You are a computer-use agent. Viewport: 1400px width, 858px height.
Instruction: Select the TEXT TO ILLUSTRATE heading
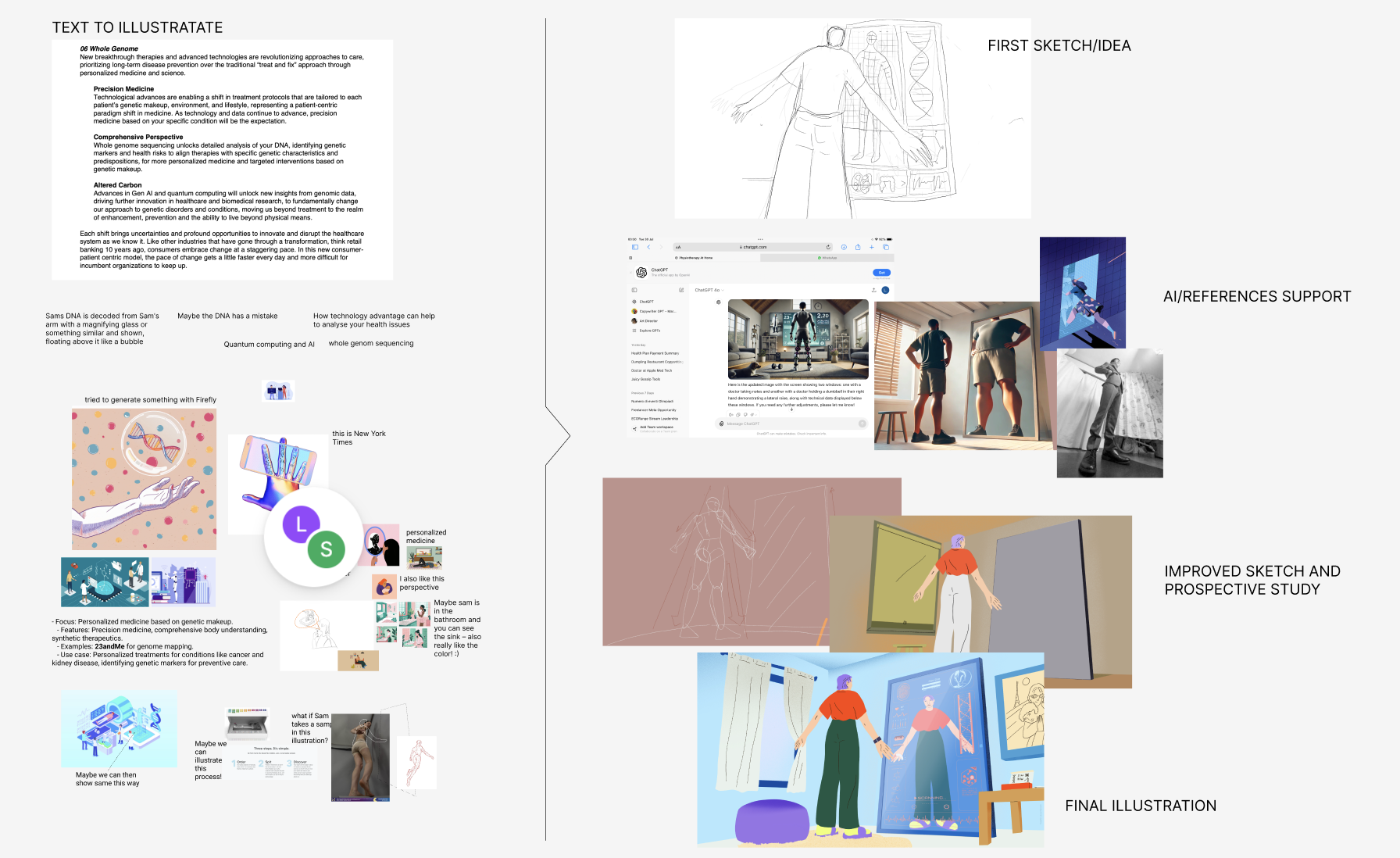(137, 27)
